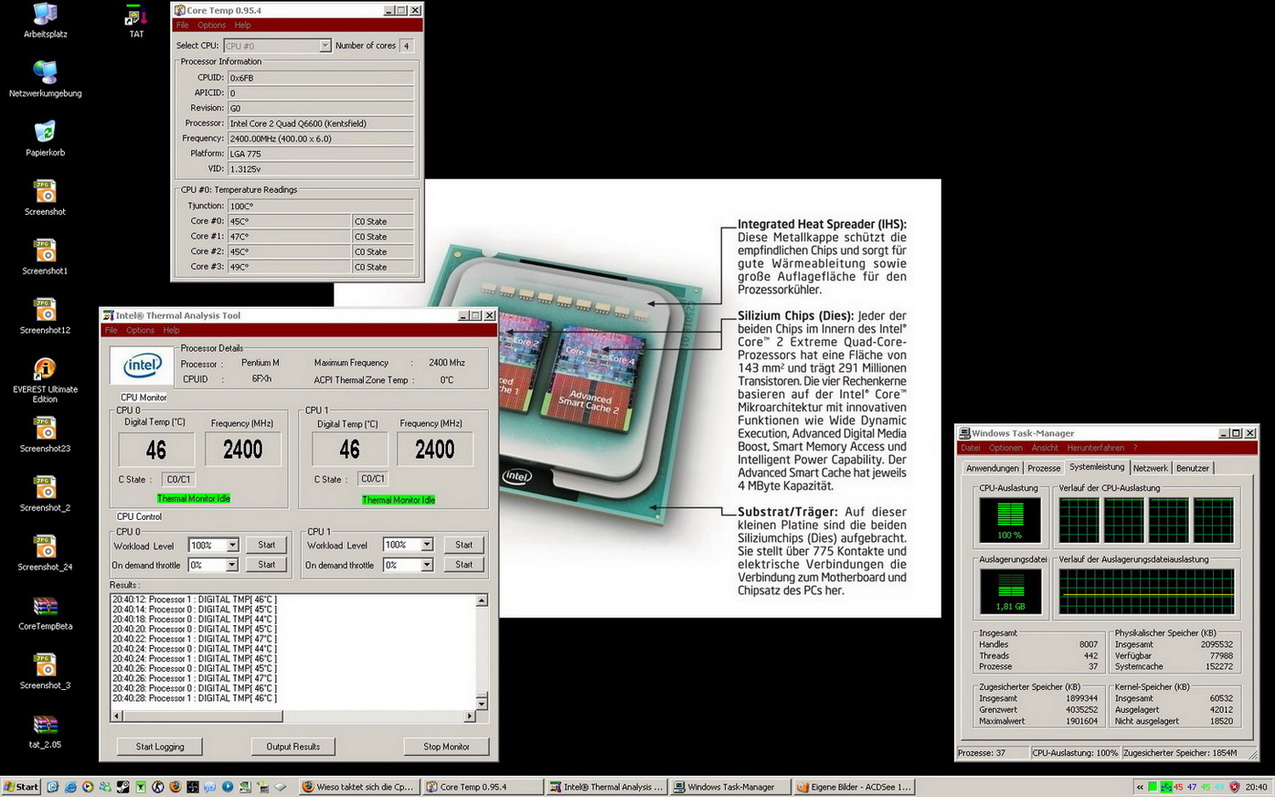Switch to the Netzwerk tab
This screenshot has height=797, width=1275.
[x=1150, y=468]
